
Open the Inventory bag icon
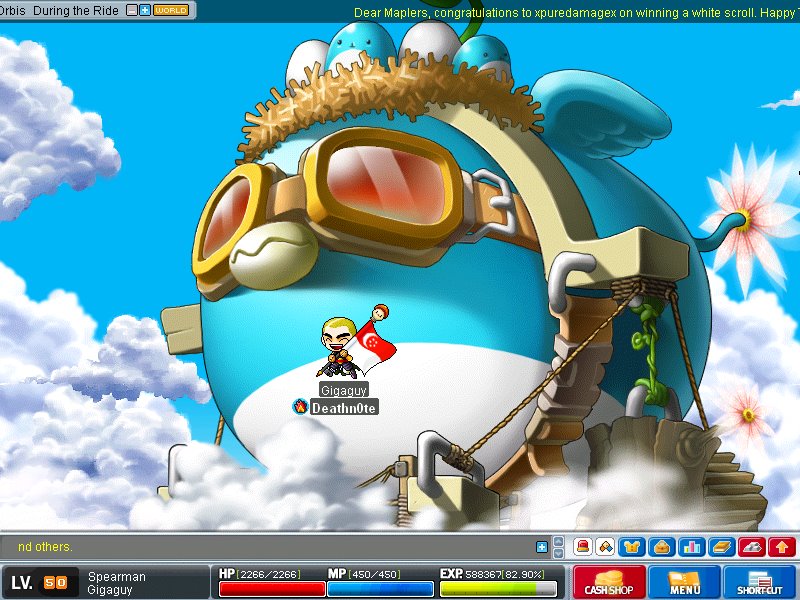tap(662, 547)
